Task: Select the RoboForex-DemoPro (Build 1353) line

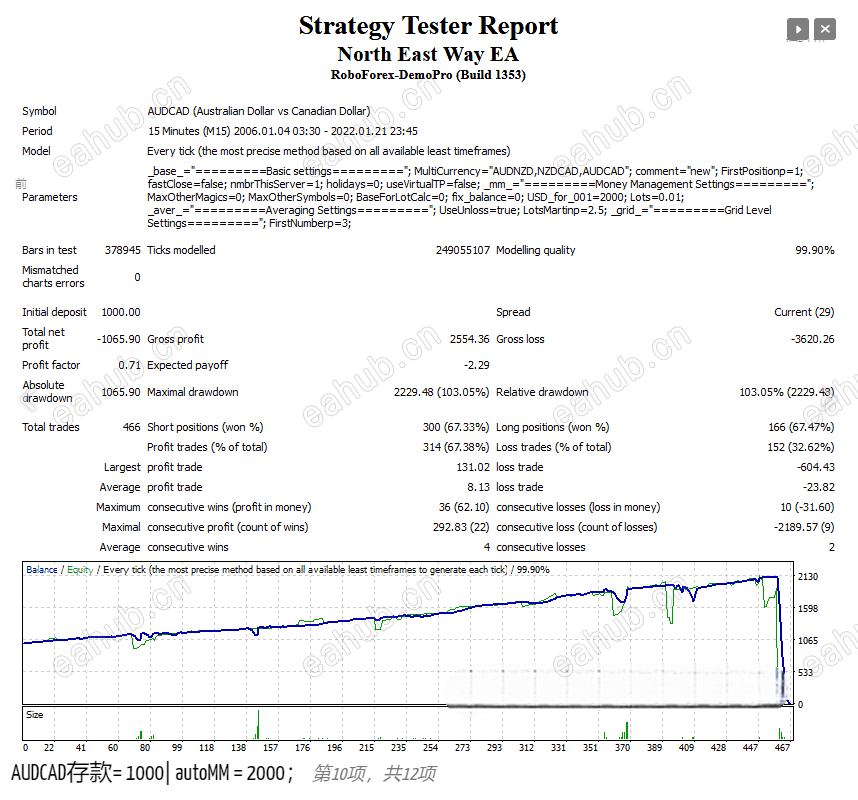Action: [428, 75]
